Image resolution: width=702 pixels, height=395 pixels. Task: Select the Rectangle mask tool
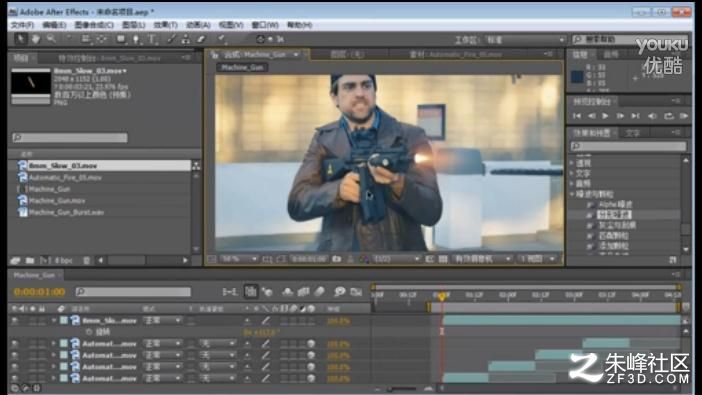tap(120, 39)
